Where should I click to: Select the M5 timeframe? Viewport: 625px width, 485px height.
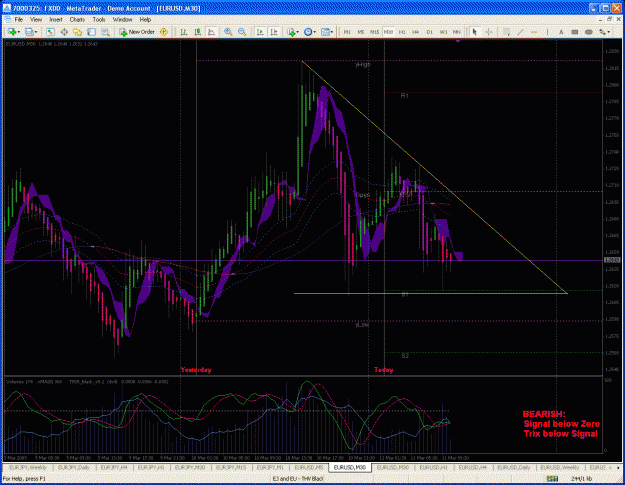360,32
